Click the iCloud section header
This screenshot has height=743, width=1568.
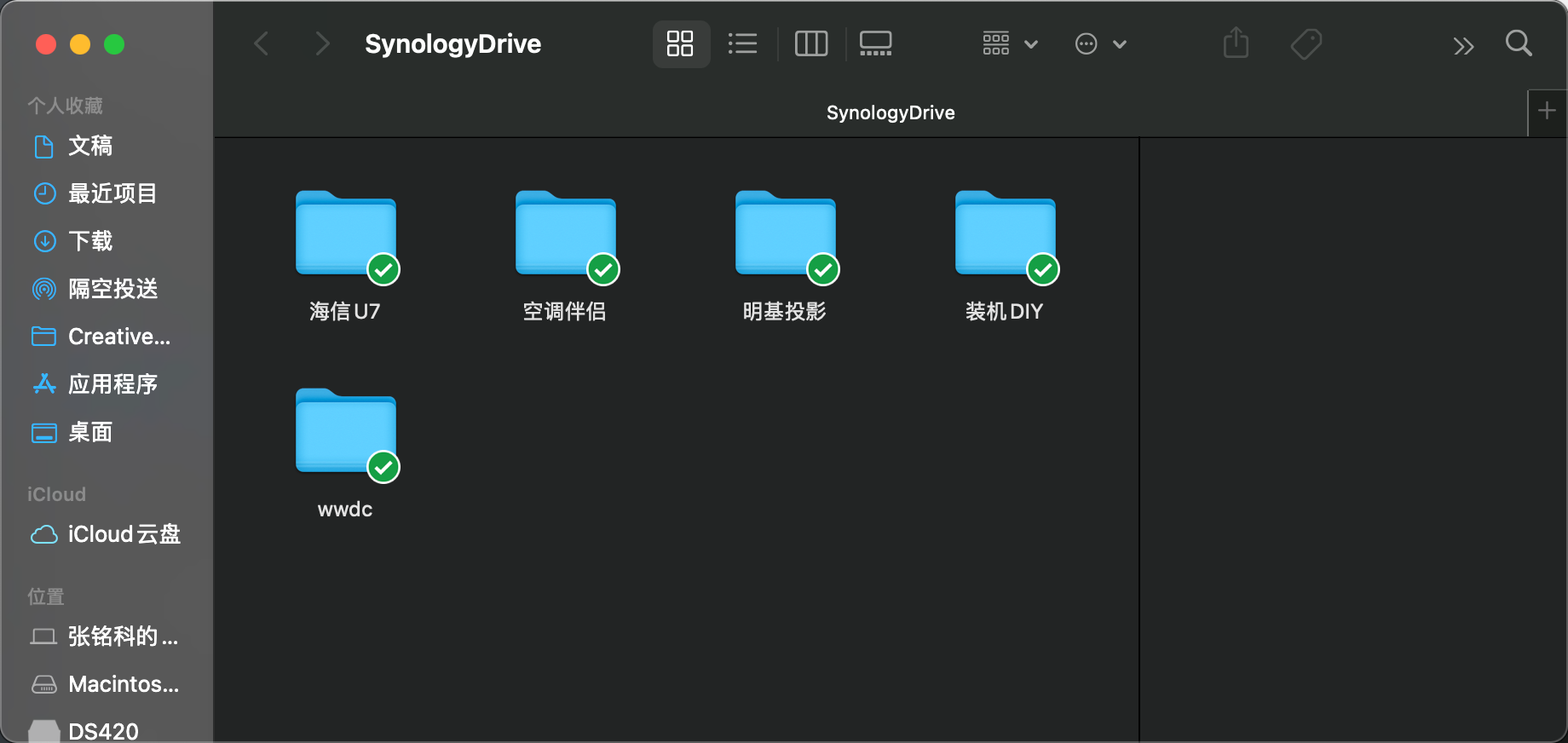pyautogui.click(x=56, y=494)
